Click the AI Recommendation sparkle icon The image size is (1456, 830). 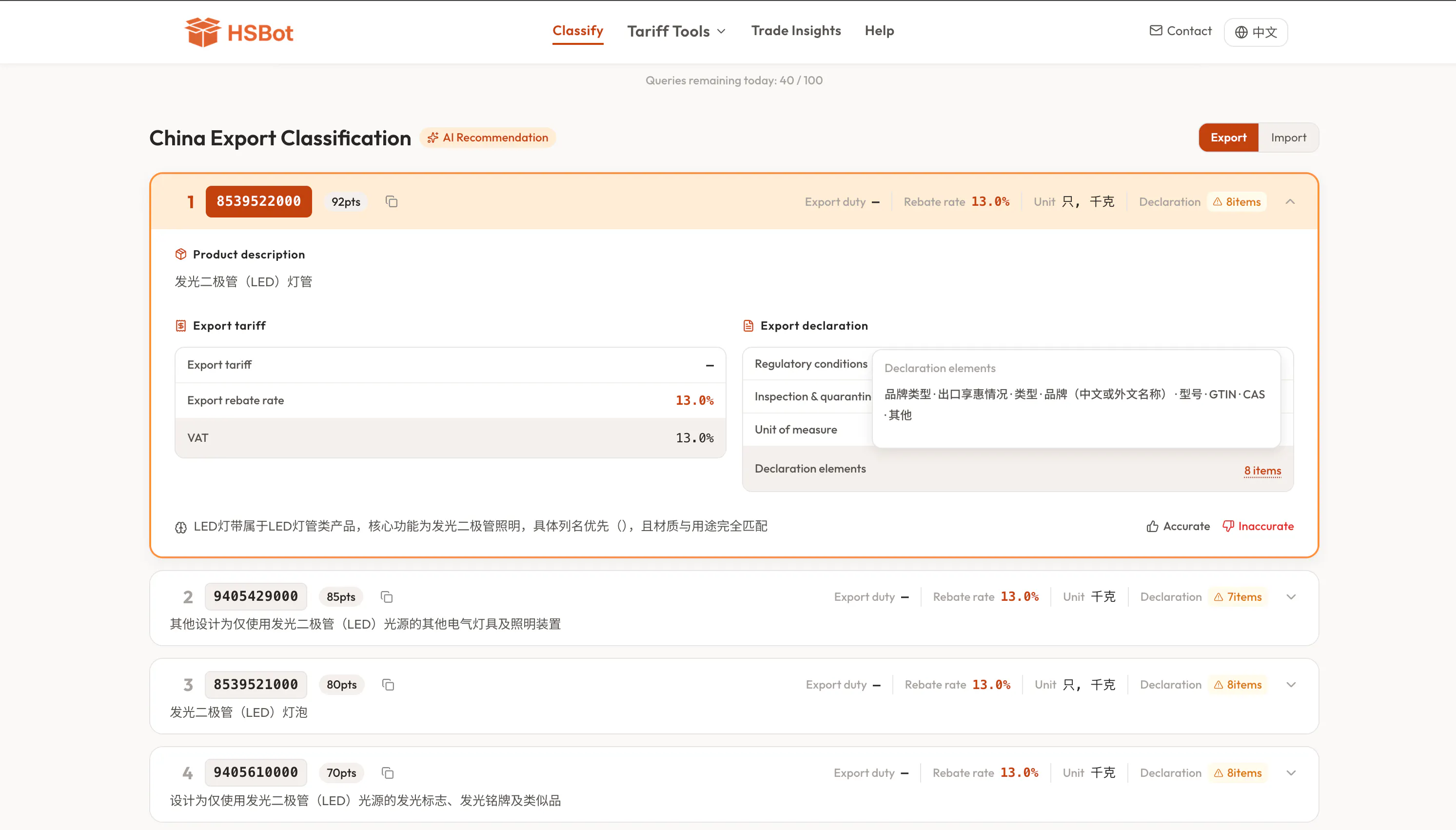(433, 138)
